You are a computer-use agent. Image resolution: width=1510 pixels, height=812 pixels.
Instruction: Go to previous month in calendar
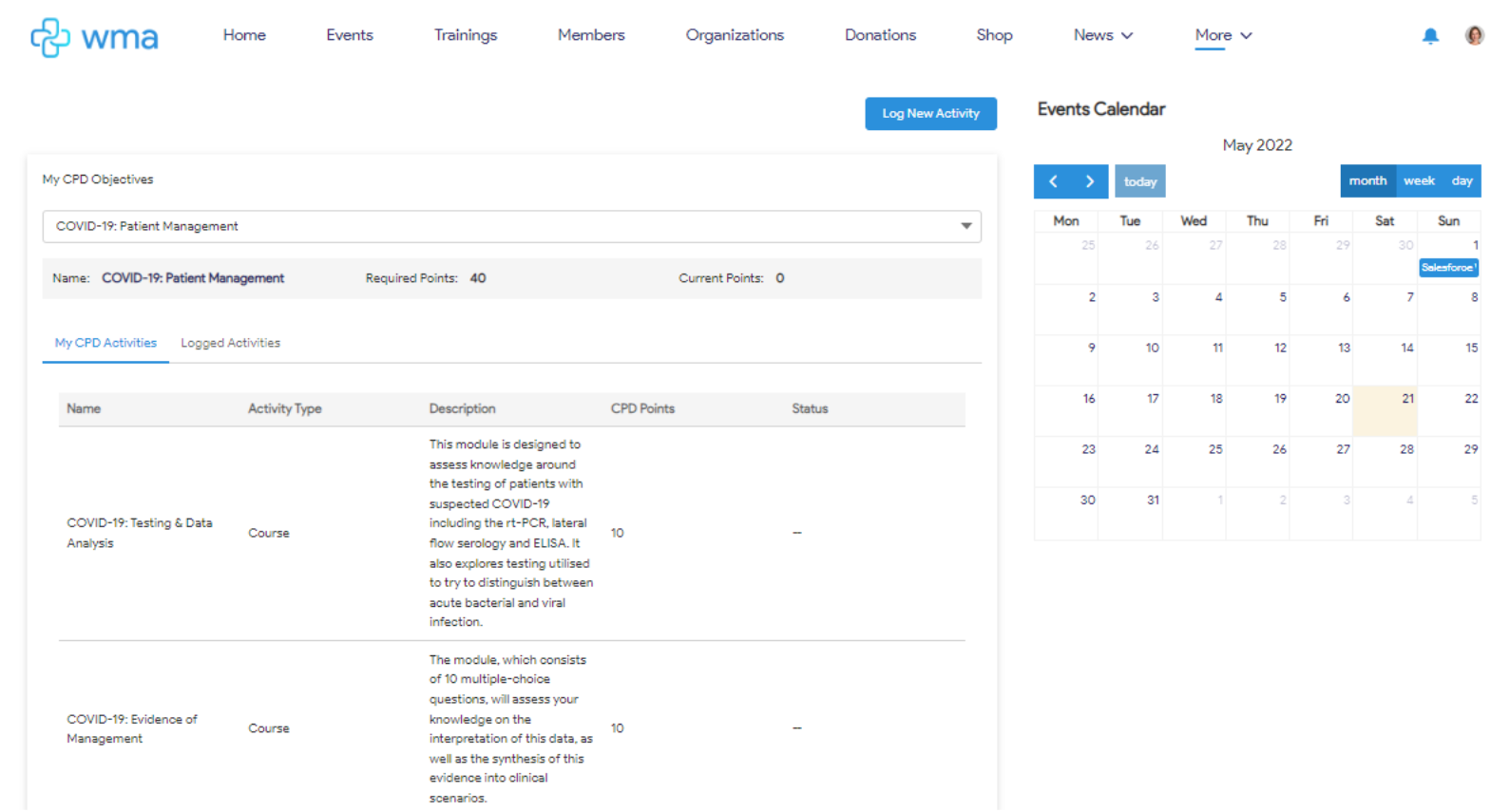[x=1053, y=181]
